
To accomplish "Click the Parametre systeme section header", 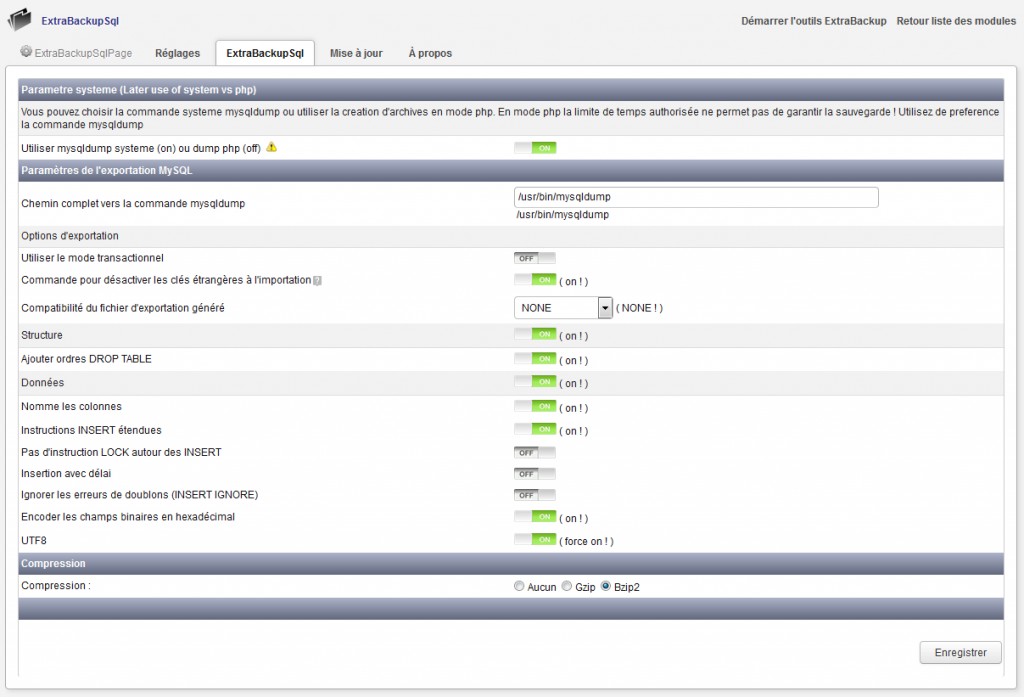I will click(x=511, y=89).
